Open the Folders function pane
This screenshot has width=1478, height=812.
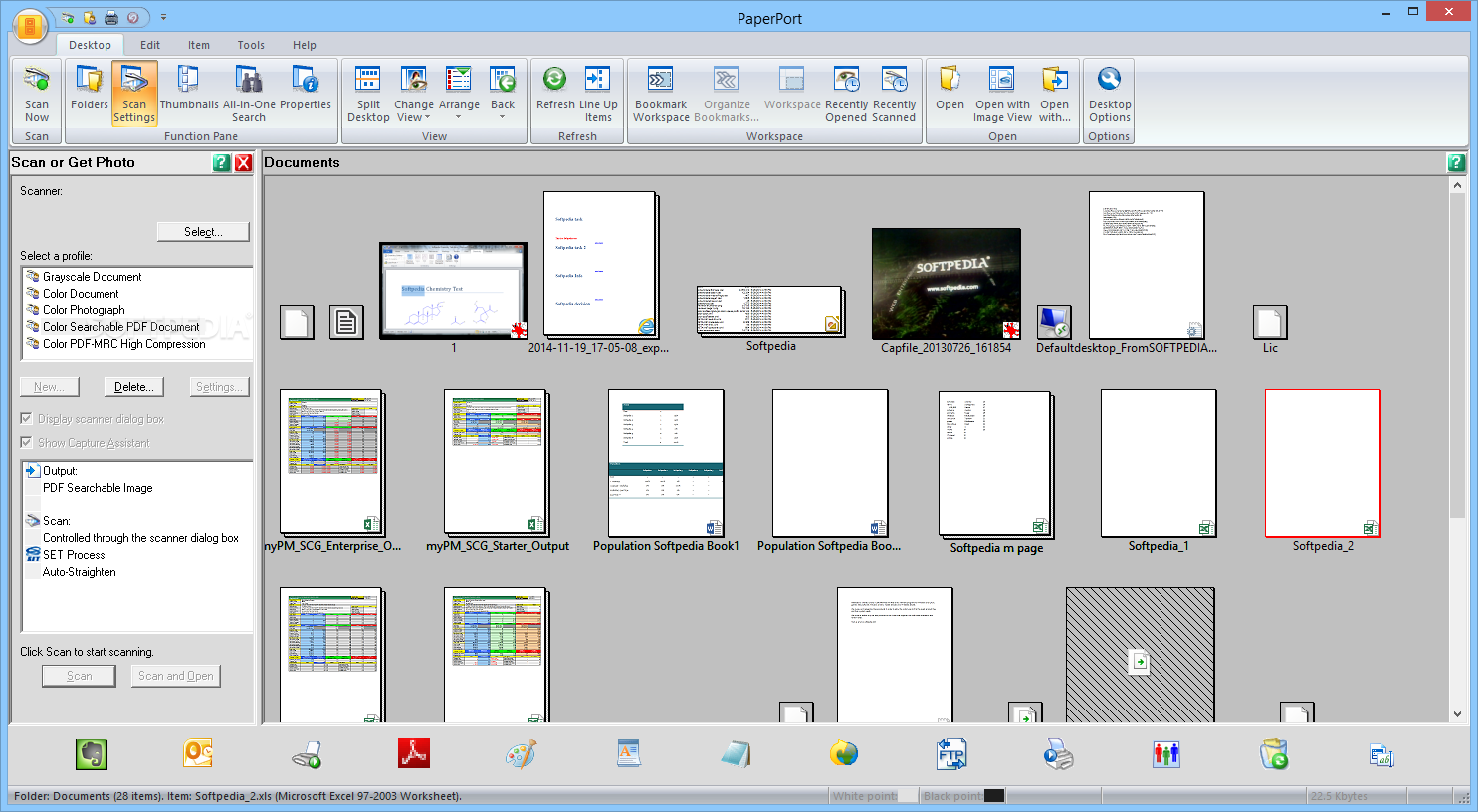[89, 94]
